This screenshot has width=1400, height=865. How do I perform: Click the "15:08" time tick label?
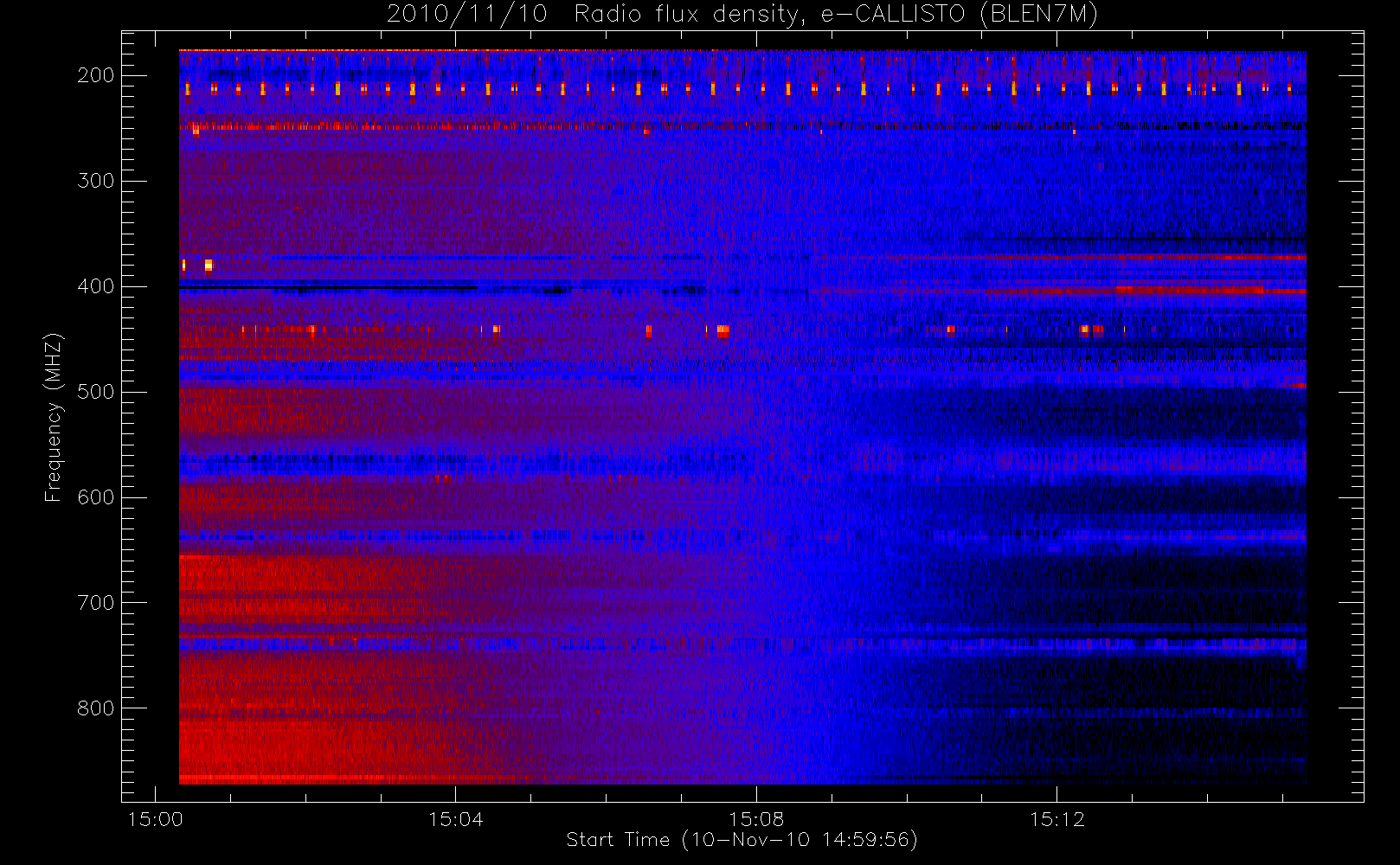coord(756,819)
